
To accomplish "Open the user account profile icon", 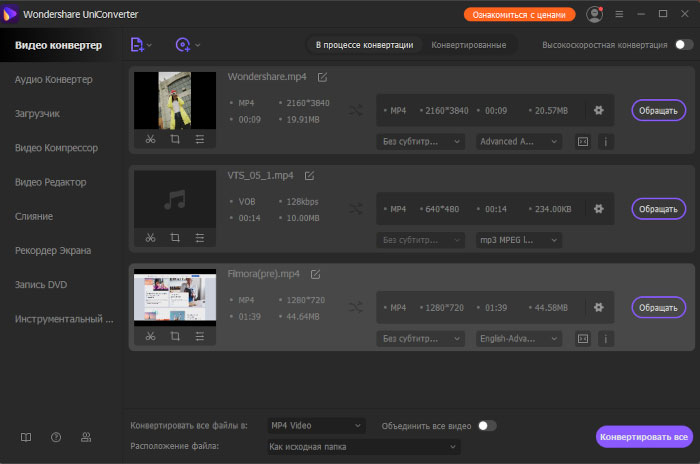I will (595, 14).
